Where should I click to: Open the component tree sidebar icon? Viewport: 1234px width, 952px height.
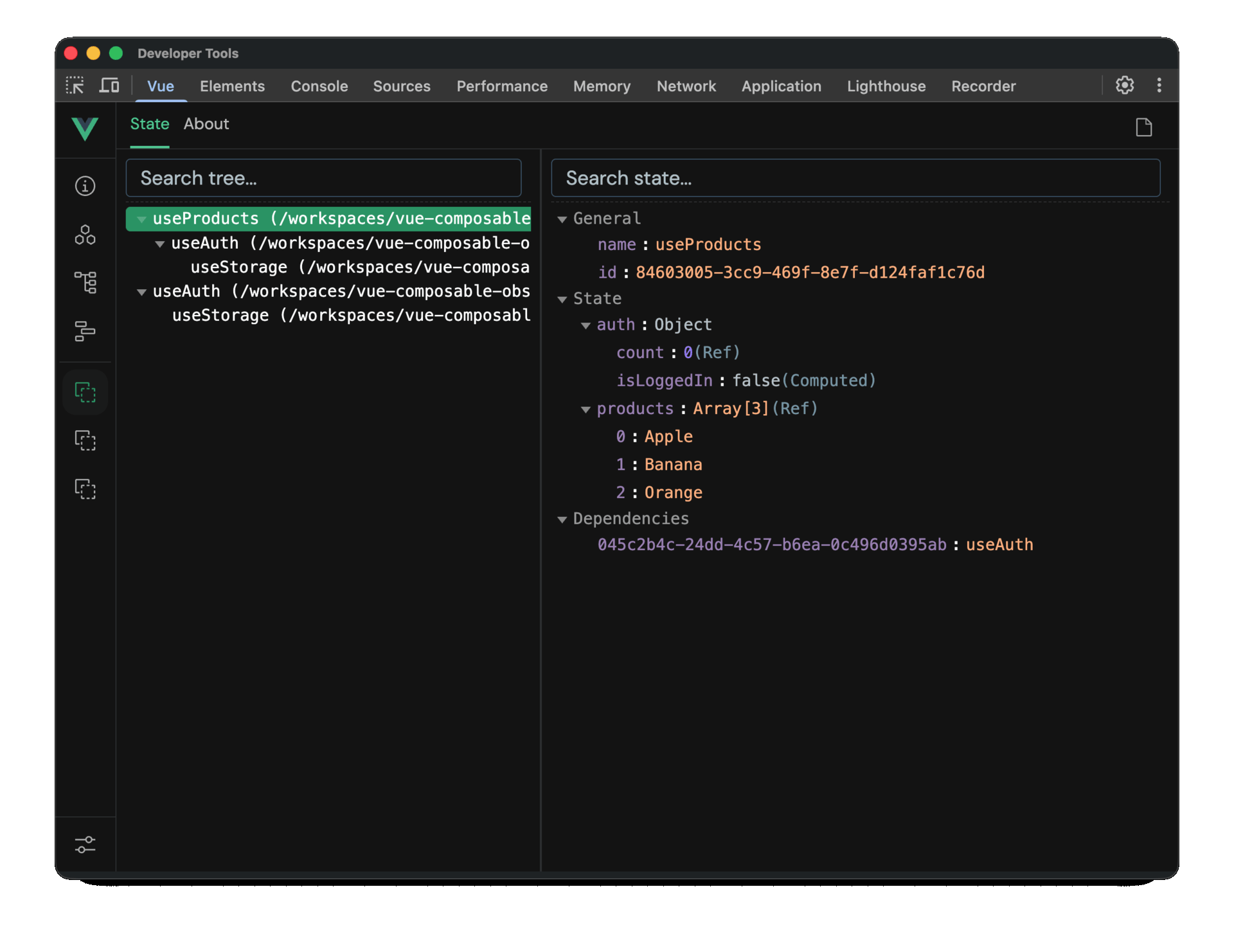pyautogui.click(x=85, y=283)
